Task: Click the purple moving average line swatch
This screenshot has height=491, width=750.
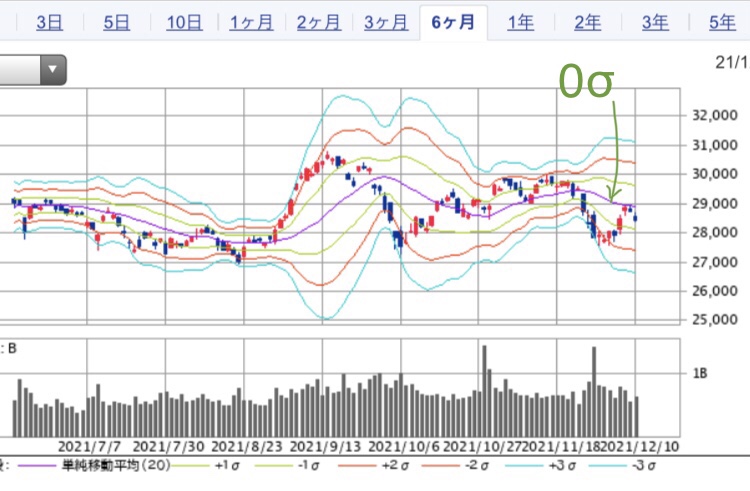Action: point(36,464)
